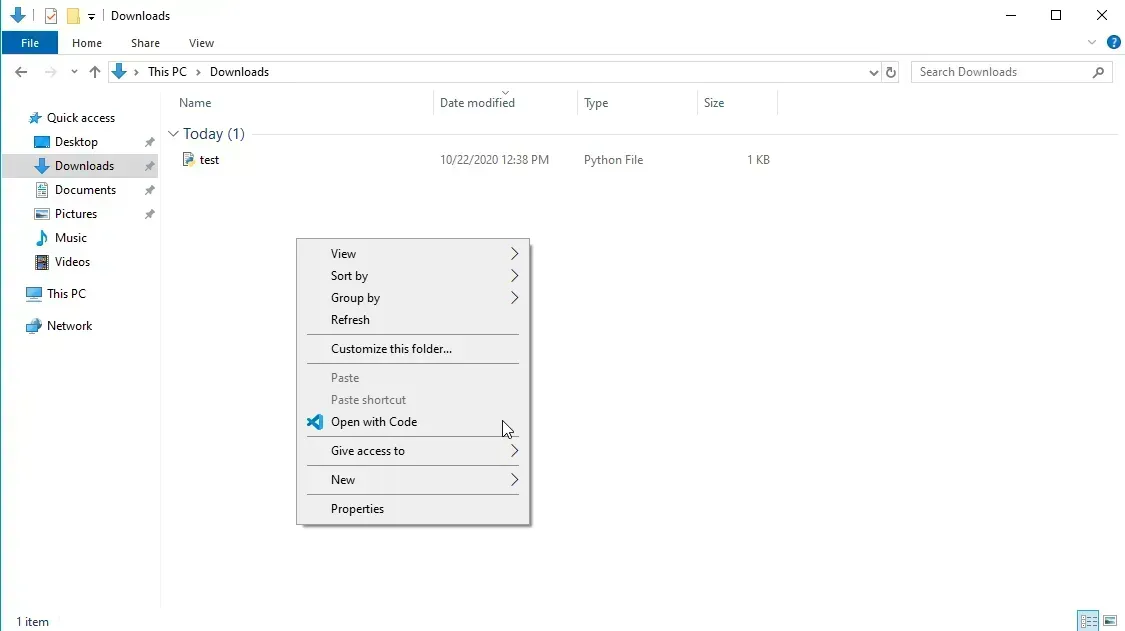Choose Open with Code from context menu
Viewport: 1125px width, 631px height.
coord(413,422)
